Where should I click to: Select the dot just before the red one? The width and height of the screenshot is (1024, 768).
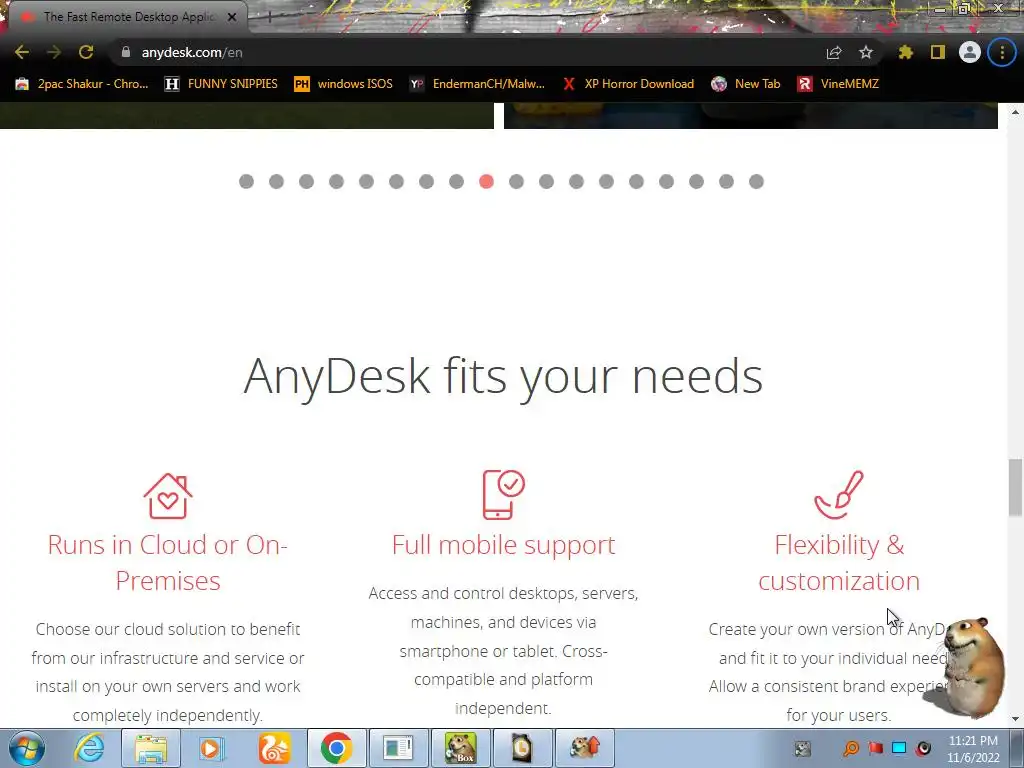tap(456, 182)
